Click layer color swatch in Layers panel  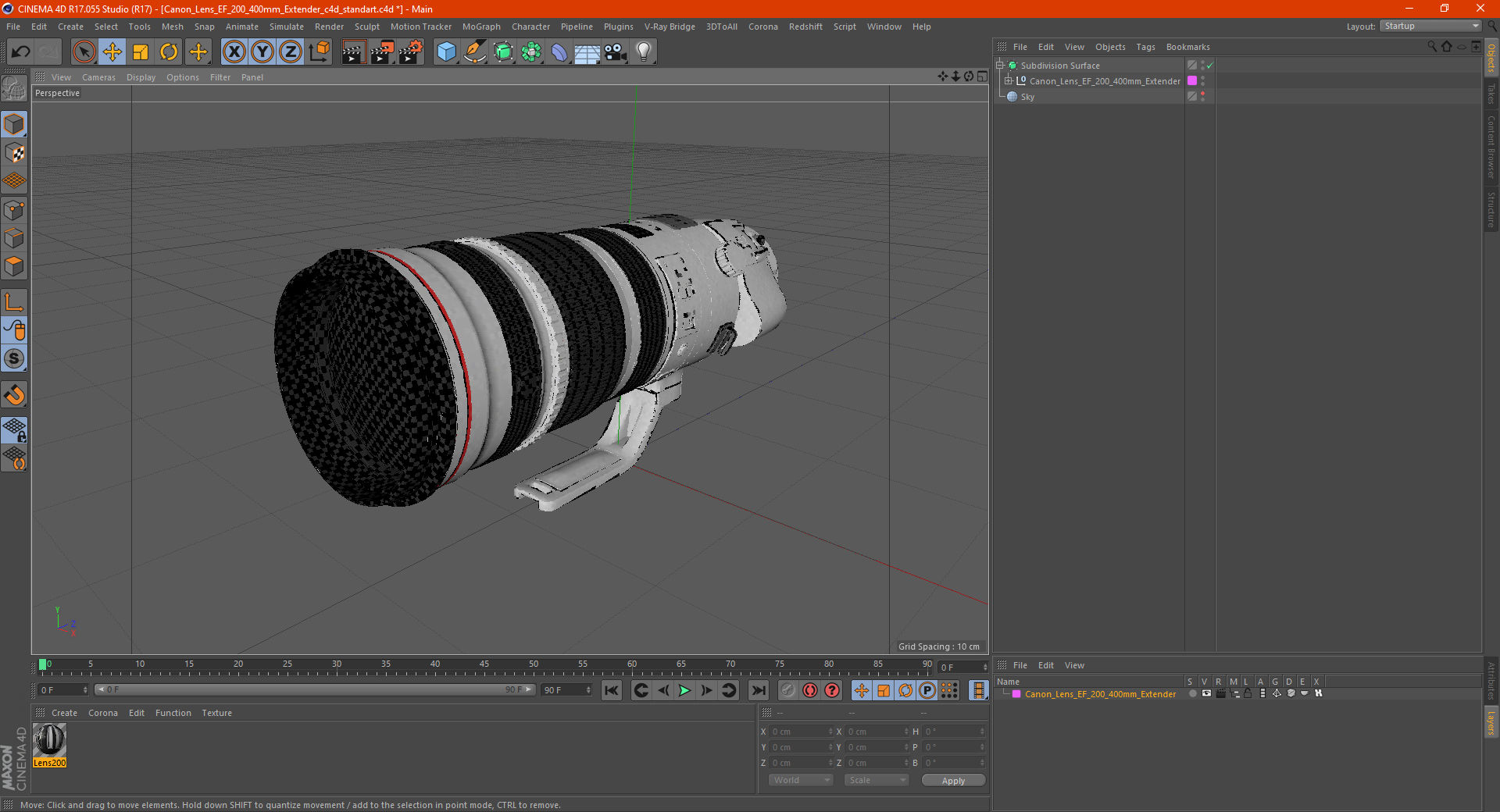1016,694
